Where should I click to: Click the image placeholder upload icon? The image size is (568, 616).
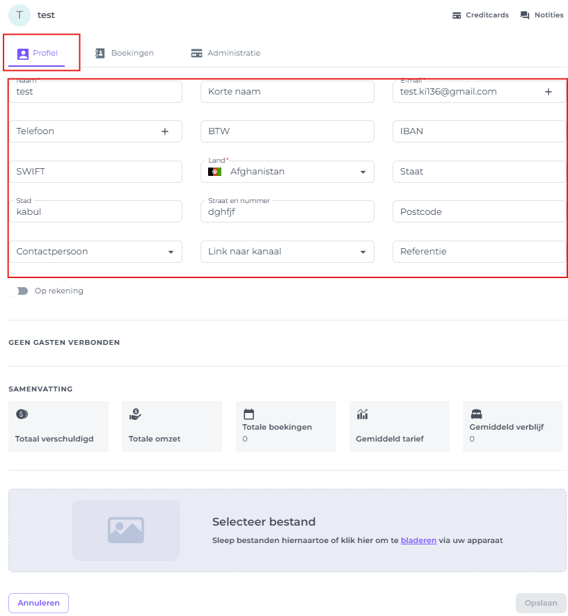point(126,530)
